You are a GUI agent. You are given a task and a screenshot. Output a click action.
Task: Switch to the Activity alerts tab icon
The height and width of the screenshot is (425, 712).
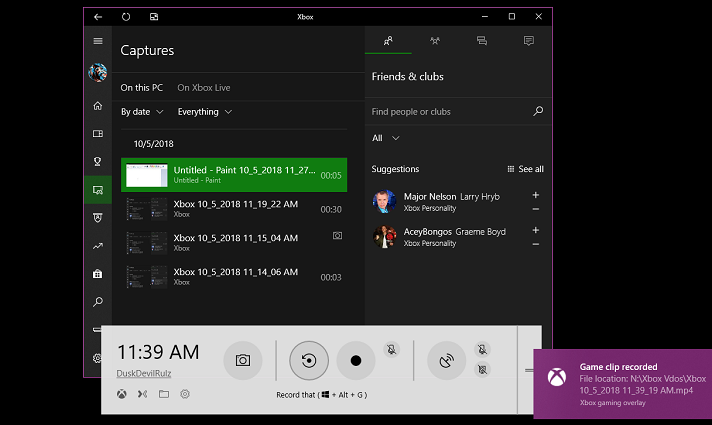pos(529,41)
